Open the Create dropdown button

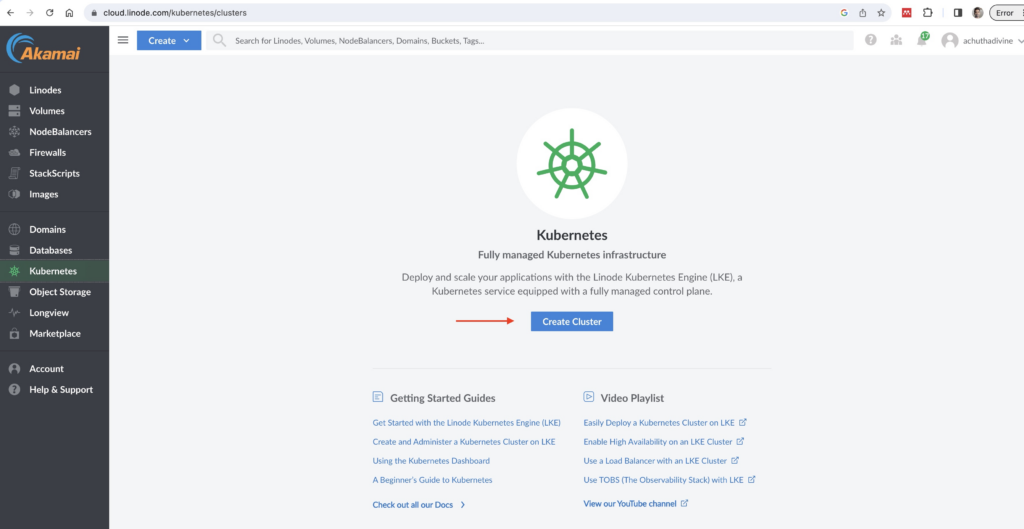pos(168,40)
